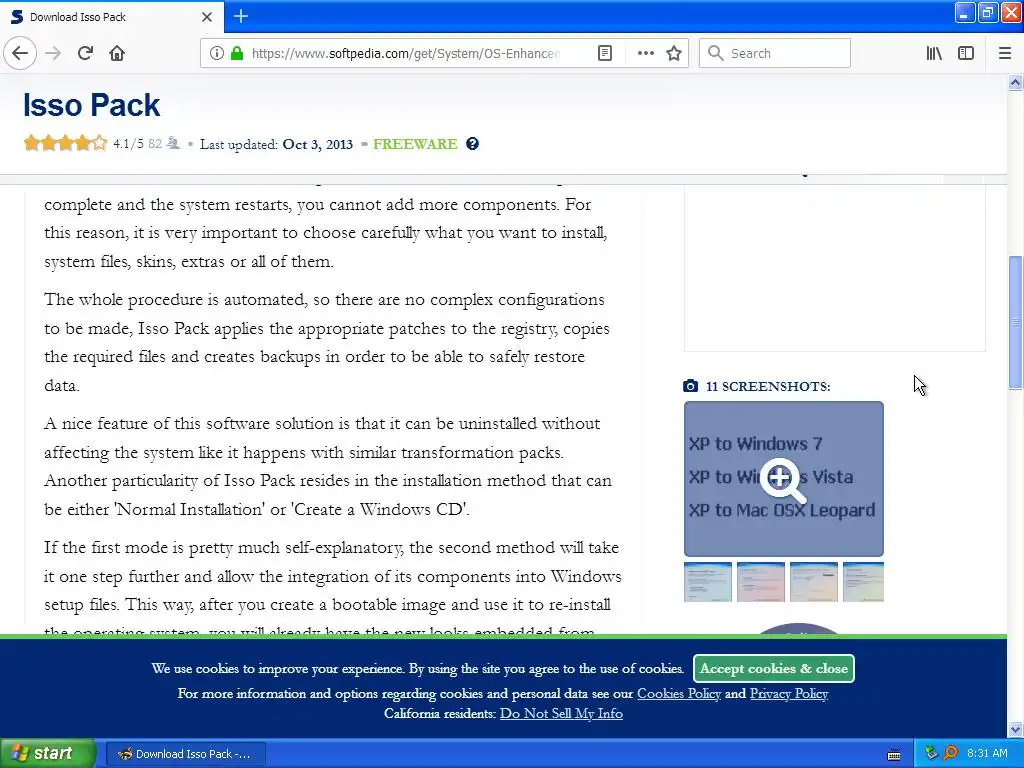Click the page scrollbar thumb

1015,322
